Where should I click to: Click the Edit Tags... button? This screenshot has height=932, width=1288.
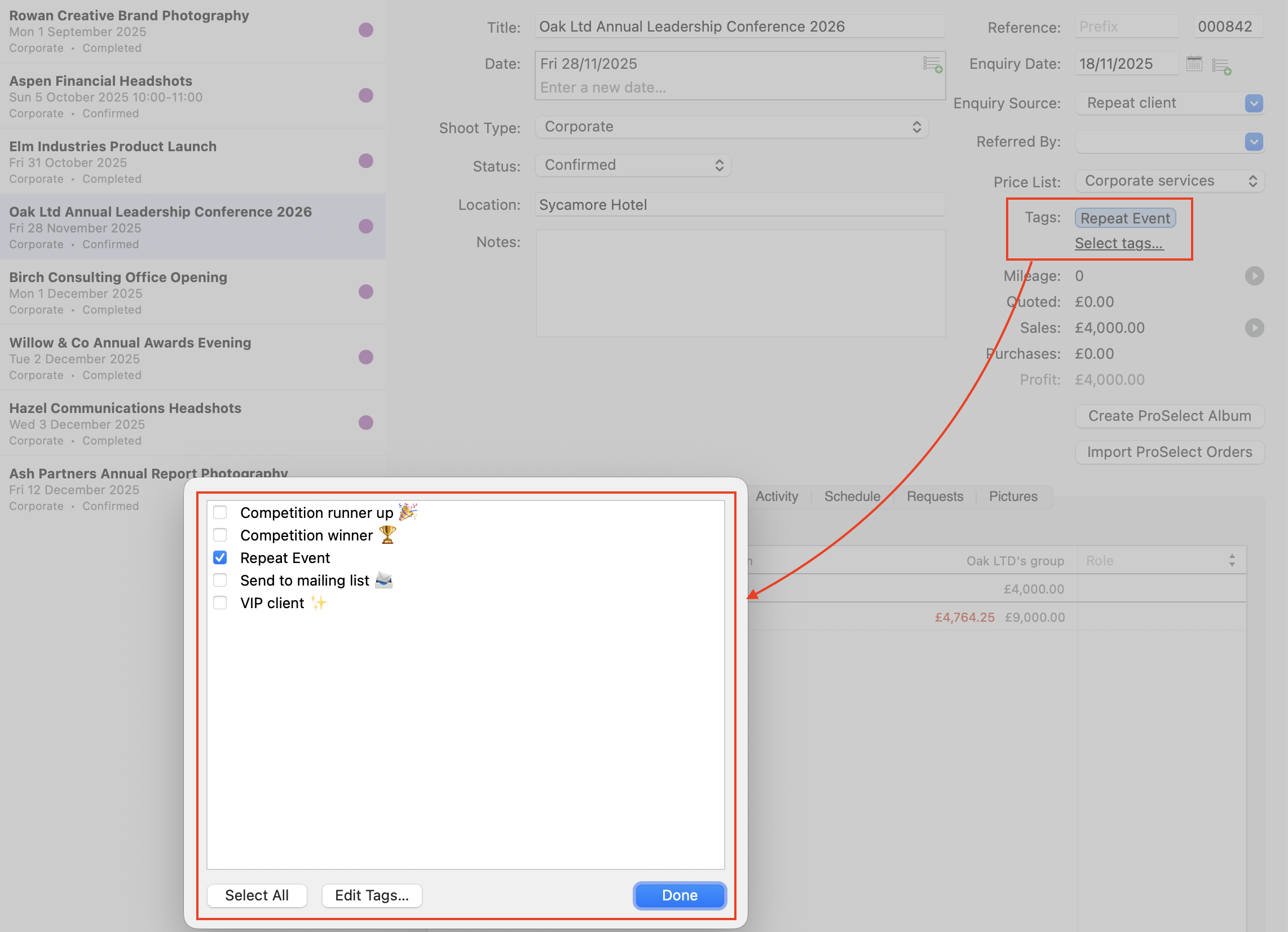(372, 896)
